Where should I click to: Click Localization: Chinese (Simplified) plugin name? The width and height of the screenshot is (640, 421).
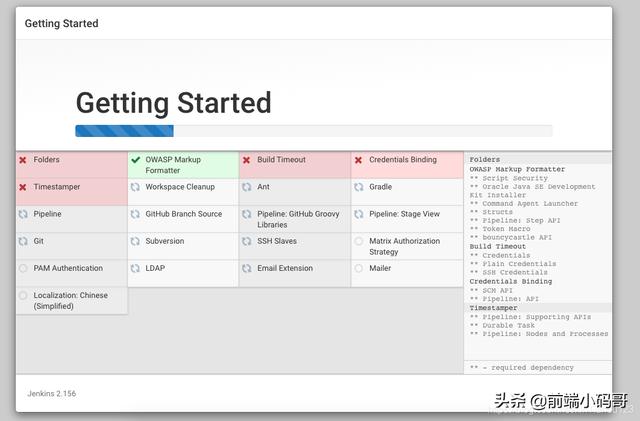click(71, 301)
